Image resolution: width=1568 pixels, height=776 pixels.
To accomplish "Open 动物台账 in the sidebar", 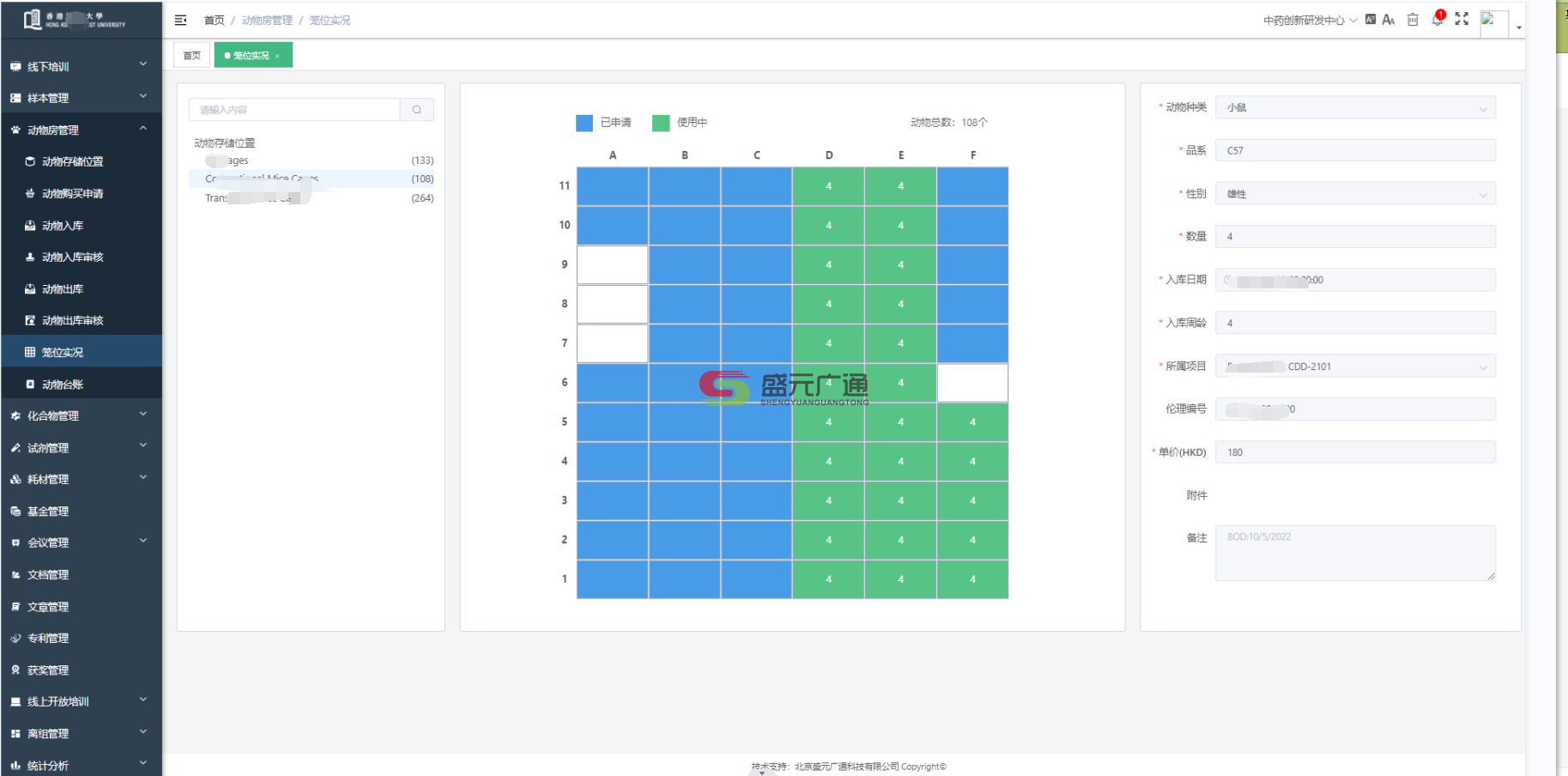I will (63, 385).
